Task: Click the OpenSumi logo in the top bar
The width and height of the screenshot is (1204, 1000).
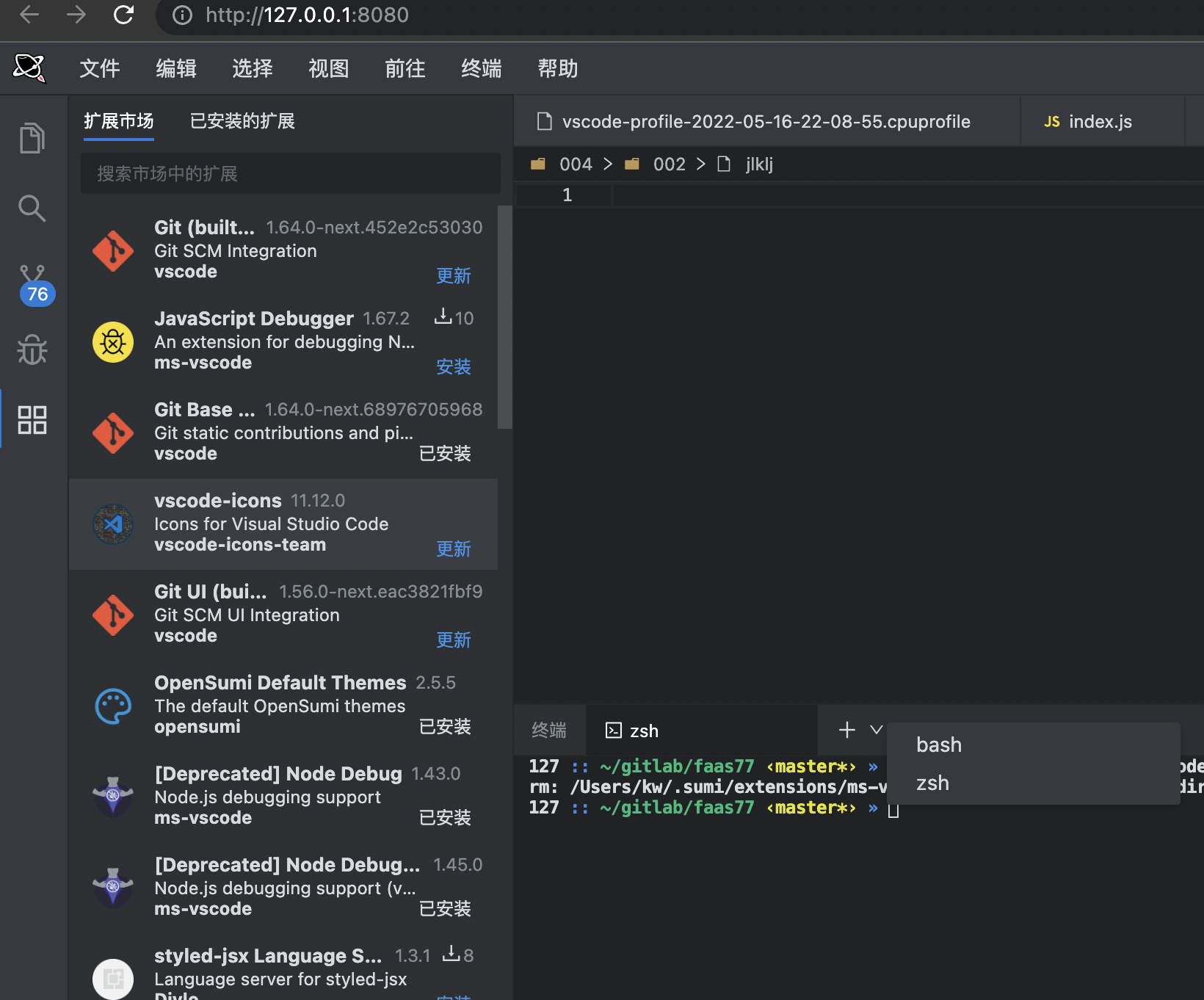Action: click(30, 68)
